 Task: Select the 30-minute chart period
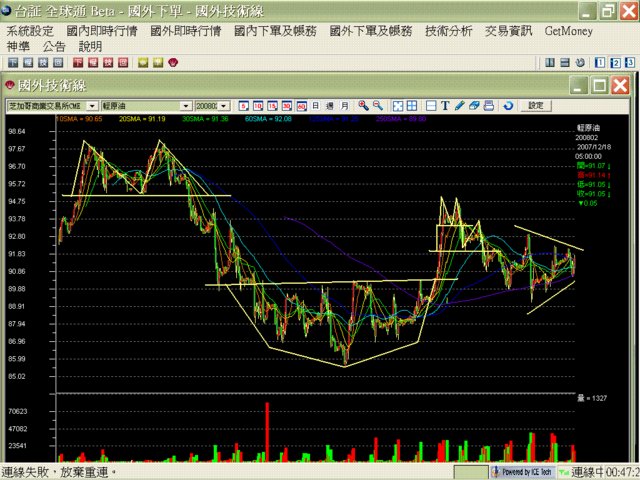pyautogui.click(x=287, y=106)
